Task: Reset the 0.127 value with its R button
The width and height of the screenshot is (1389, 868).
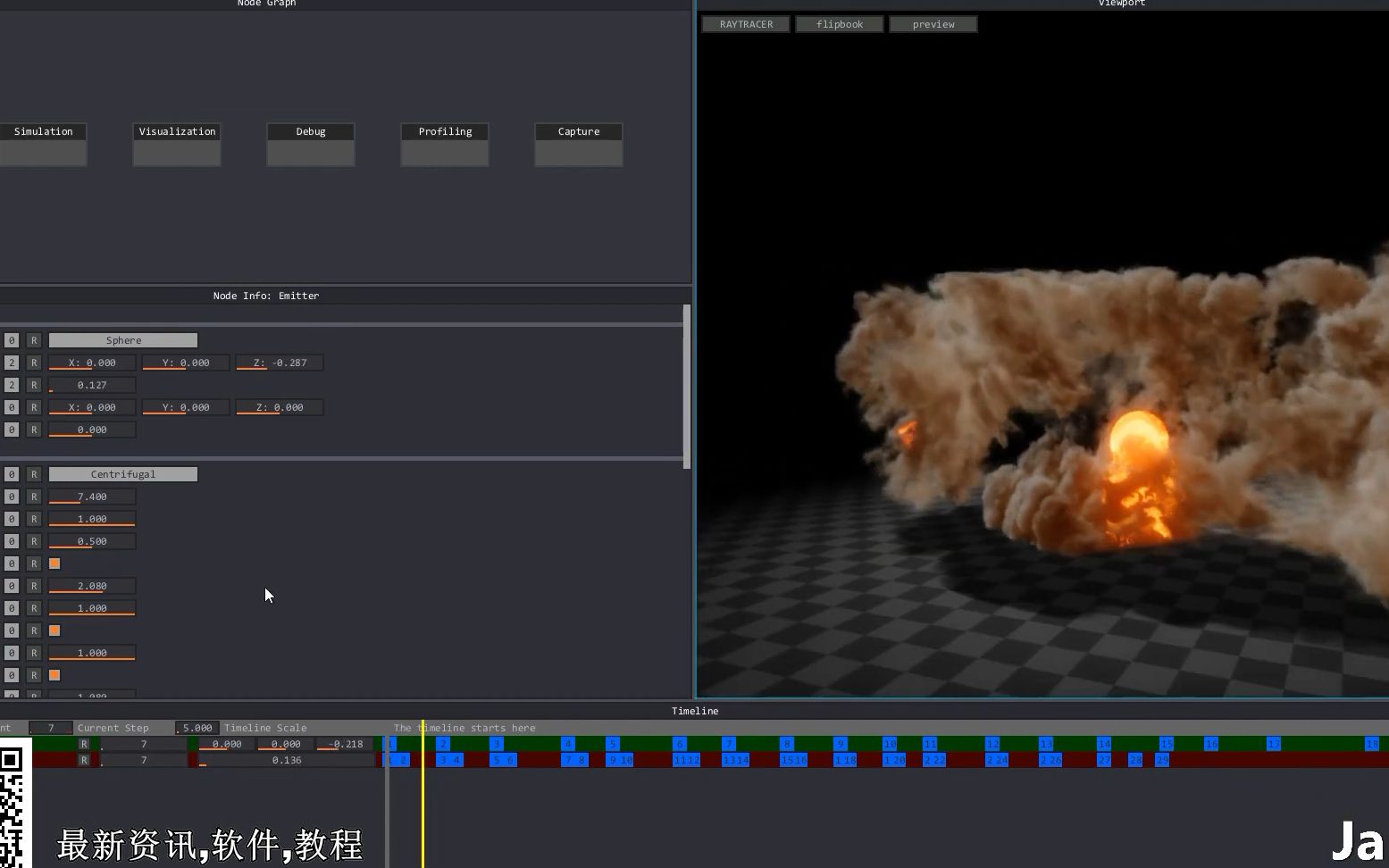Action: coord(34,385)
